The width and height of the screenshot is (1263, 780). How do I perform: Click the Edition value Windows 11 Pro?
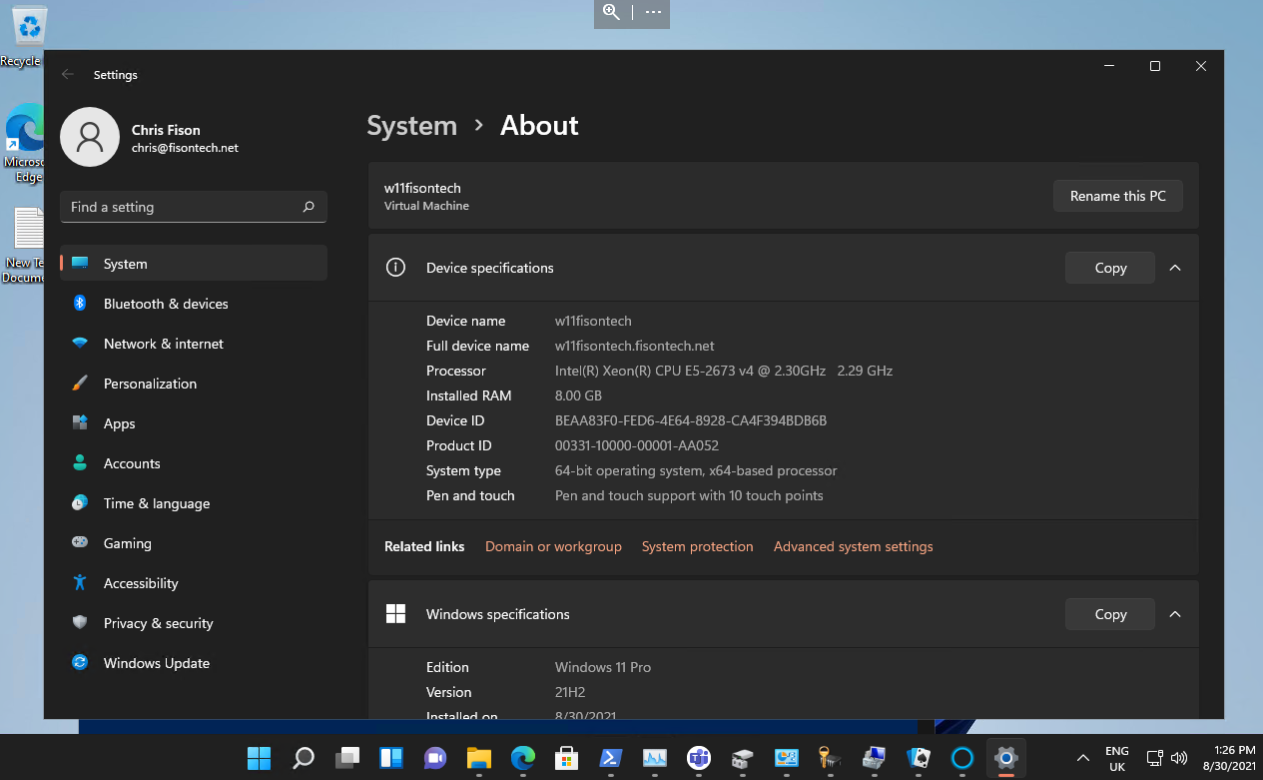[x=603, y=667]
